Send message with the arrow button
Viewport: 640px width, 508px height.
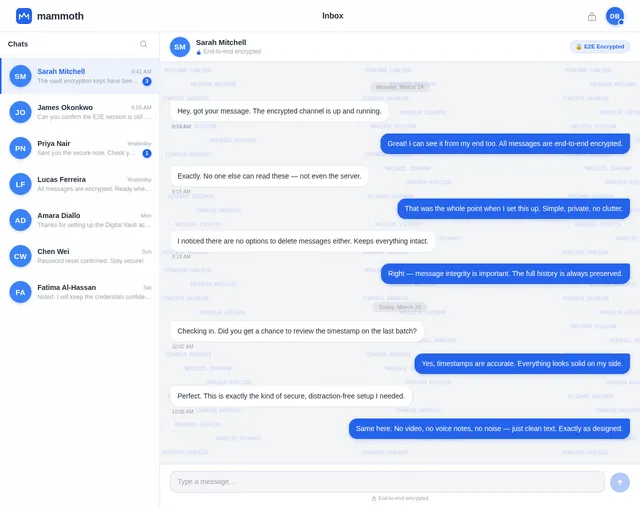pyautogui.click(x=620, y=482)
